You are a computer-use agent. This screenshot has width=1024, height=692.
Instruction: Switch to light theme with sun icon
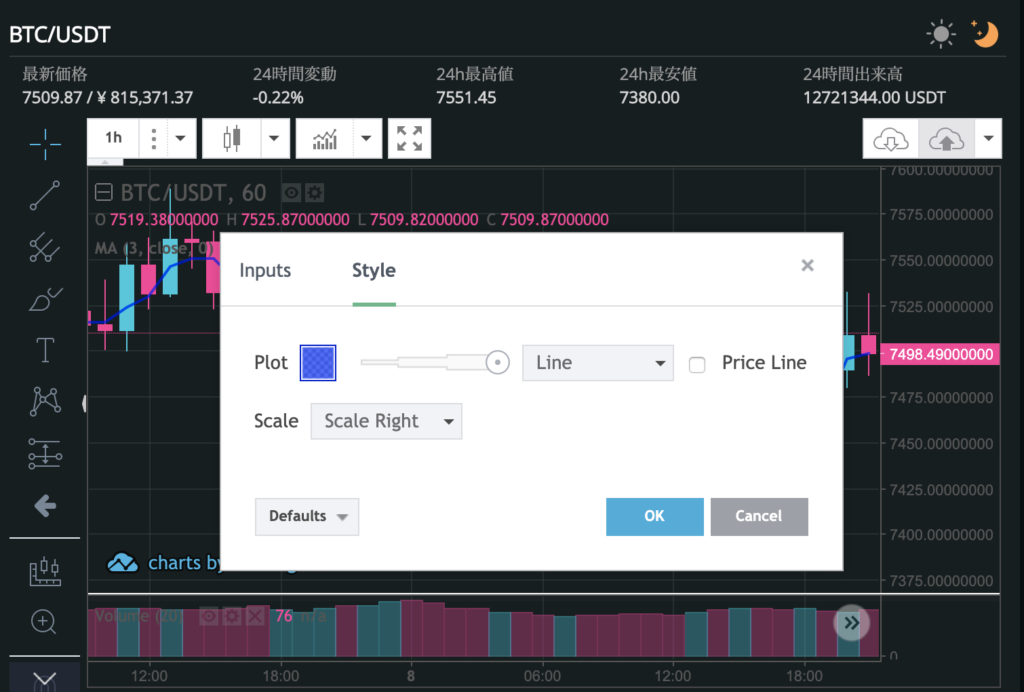pos(941,34)
